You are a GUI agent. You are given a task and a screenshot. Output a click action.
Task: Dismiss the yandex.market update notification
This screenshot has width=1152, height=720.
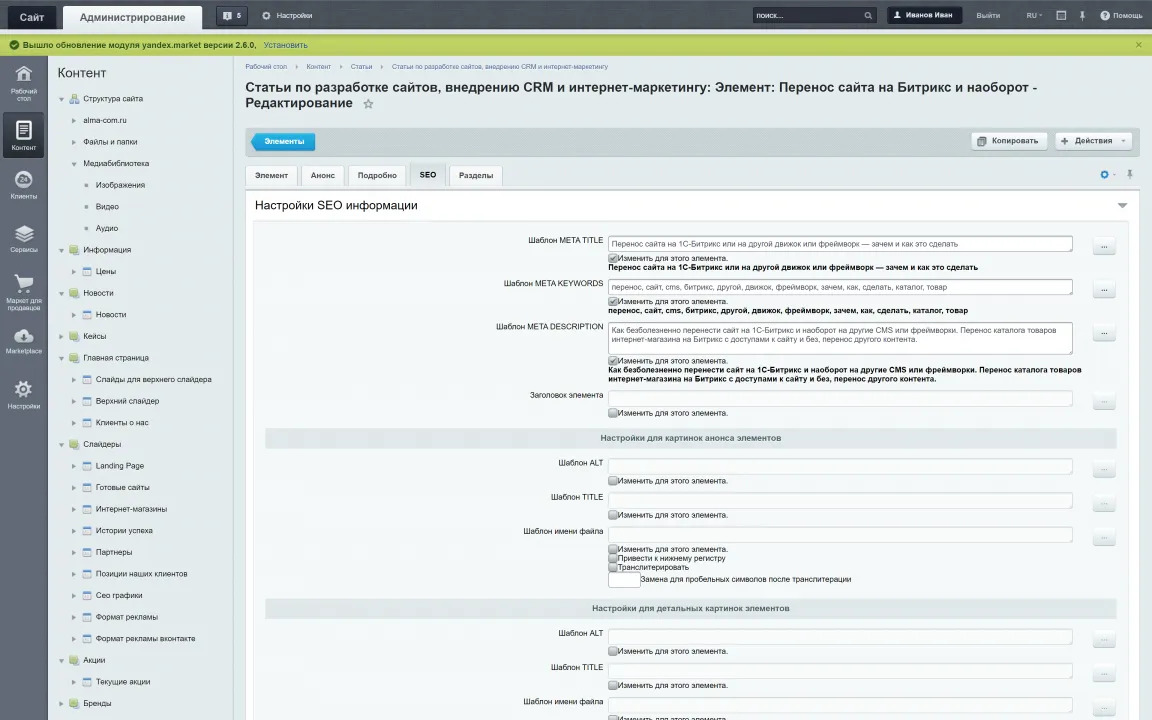1139,45
